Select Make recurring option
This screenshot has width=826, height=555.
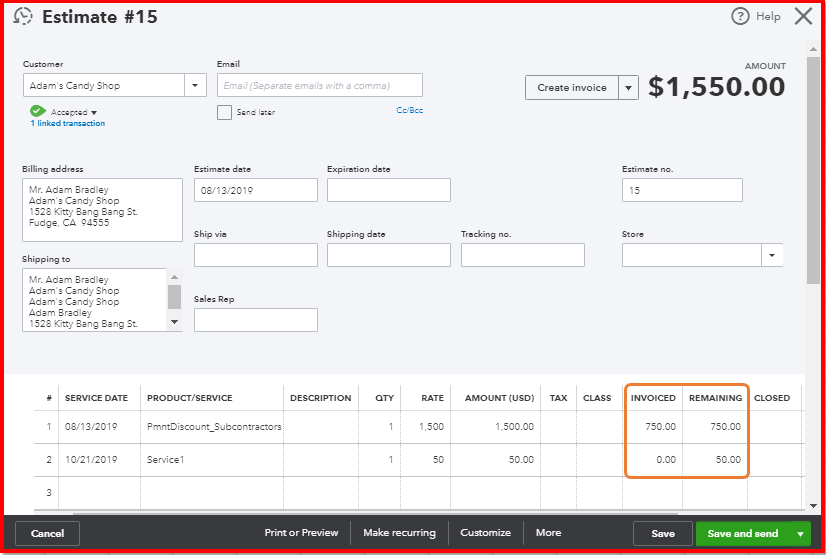(x=399, y=533)
